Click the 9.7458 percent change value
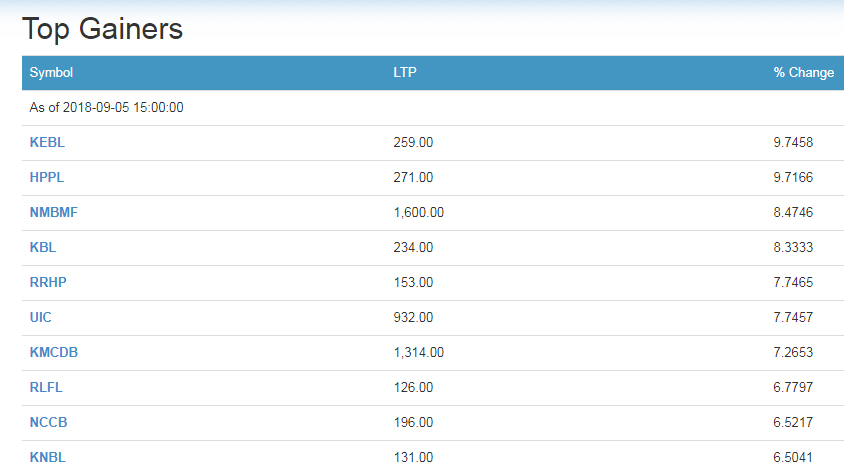 [793, 143]
